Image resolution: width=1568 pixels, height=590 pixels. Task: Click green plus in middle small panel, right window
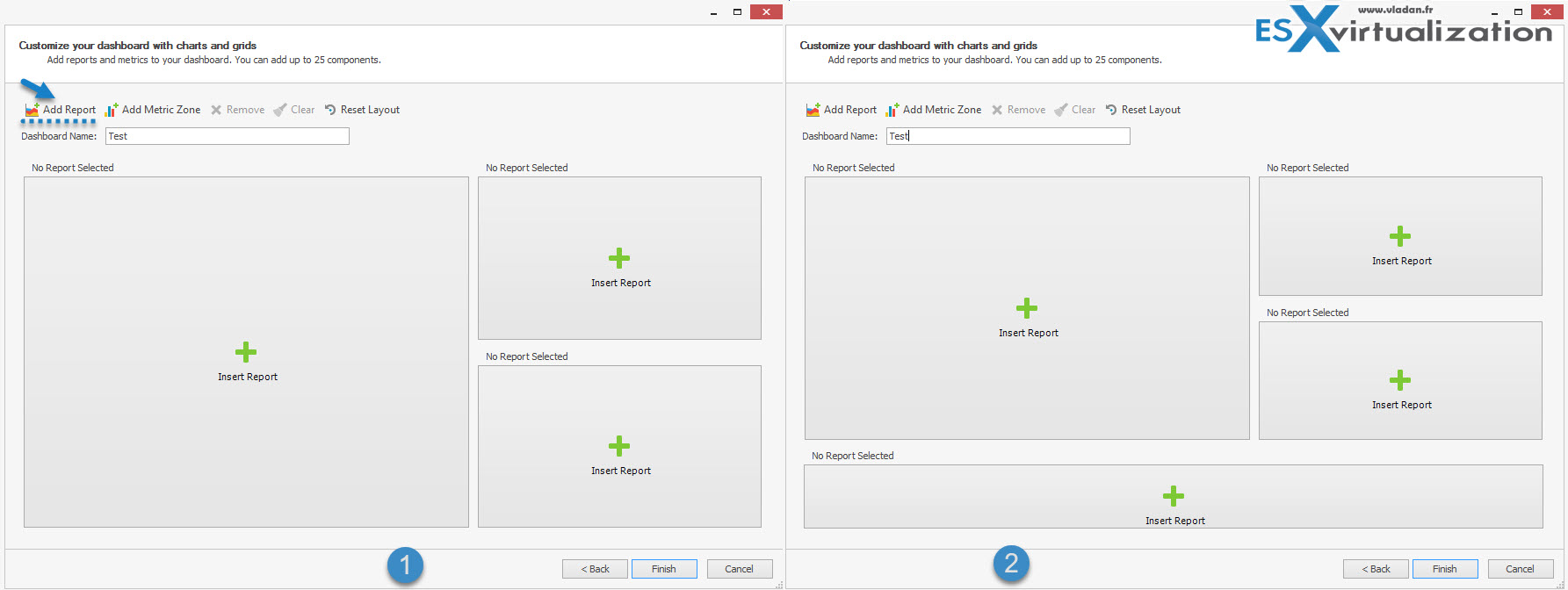(1400, 380)
